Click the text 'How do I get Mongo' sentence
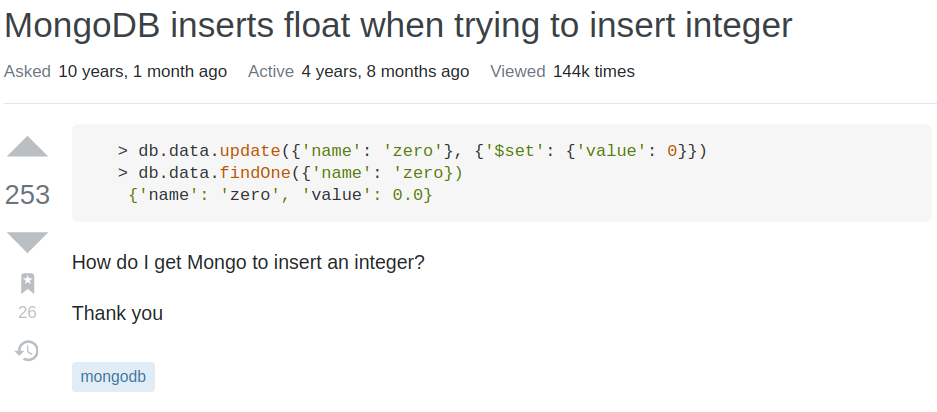The image size is (937, 412). pos(248,263)
